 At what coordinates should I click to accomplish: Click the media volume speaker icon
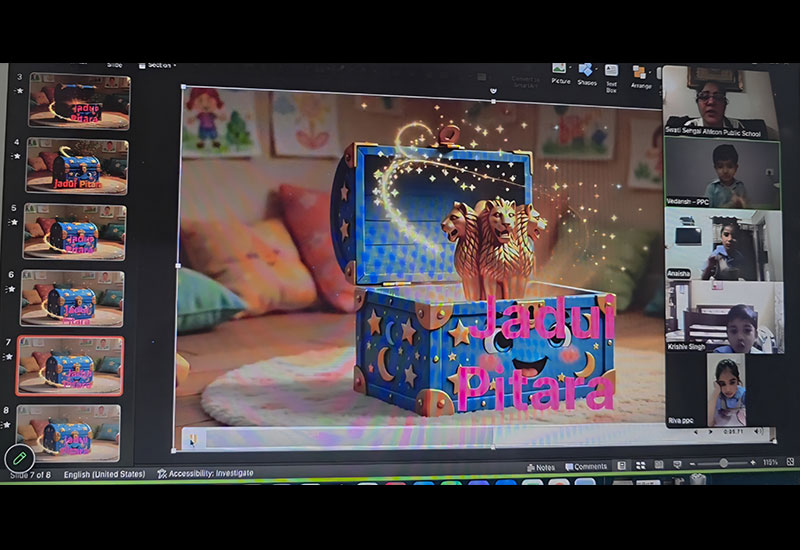[x=759, y=432]
